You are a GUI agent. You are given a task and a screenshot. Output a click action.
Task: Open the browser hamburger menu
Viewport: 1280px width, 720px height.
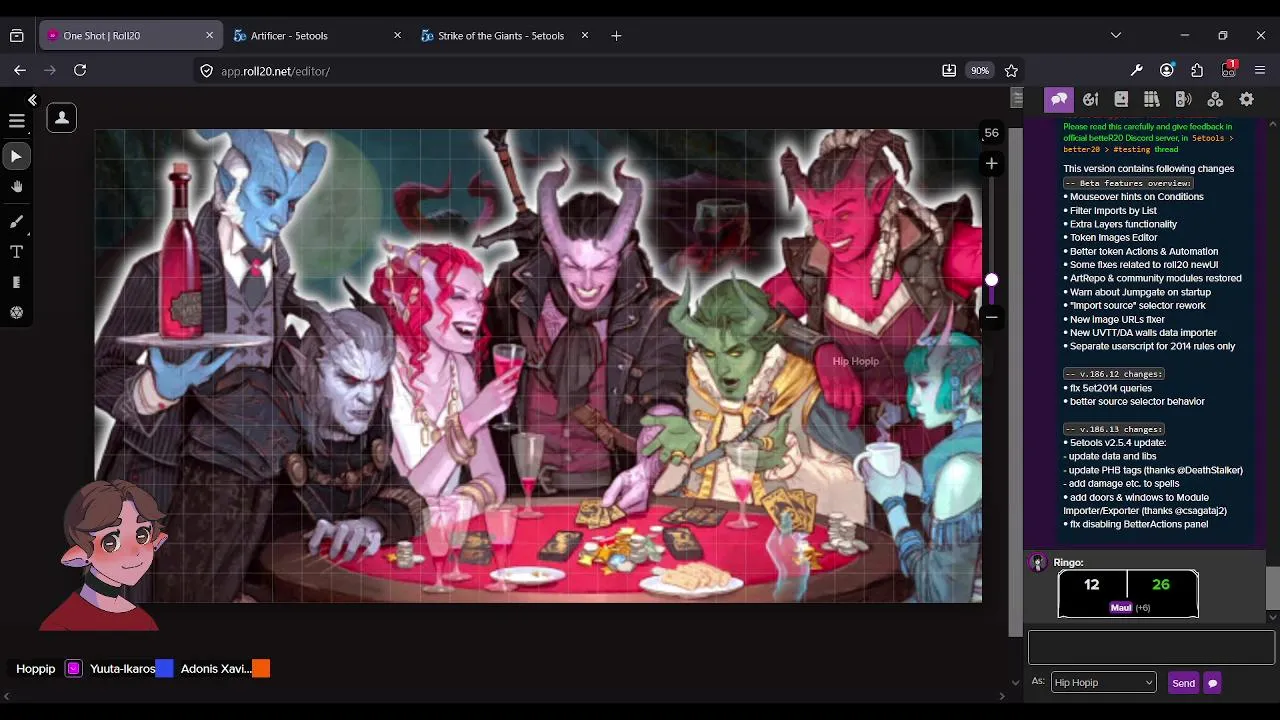pos(1260,70)
